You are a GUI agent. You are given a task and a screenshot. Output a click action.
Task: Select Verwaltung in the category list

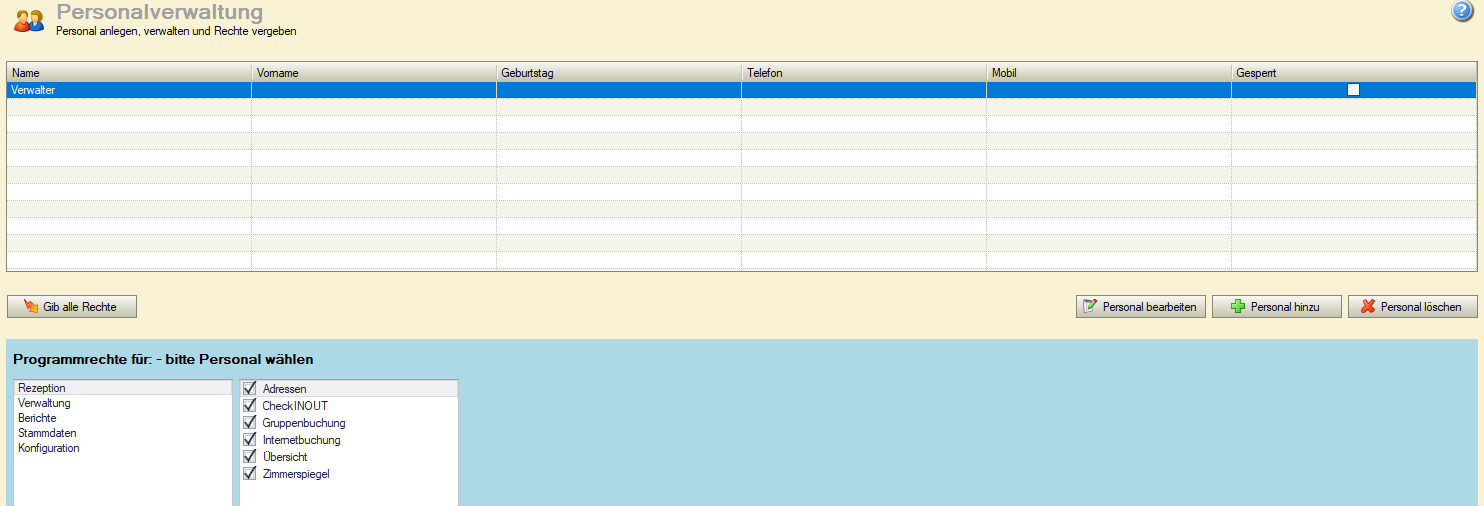44,403
